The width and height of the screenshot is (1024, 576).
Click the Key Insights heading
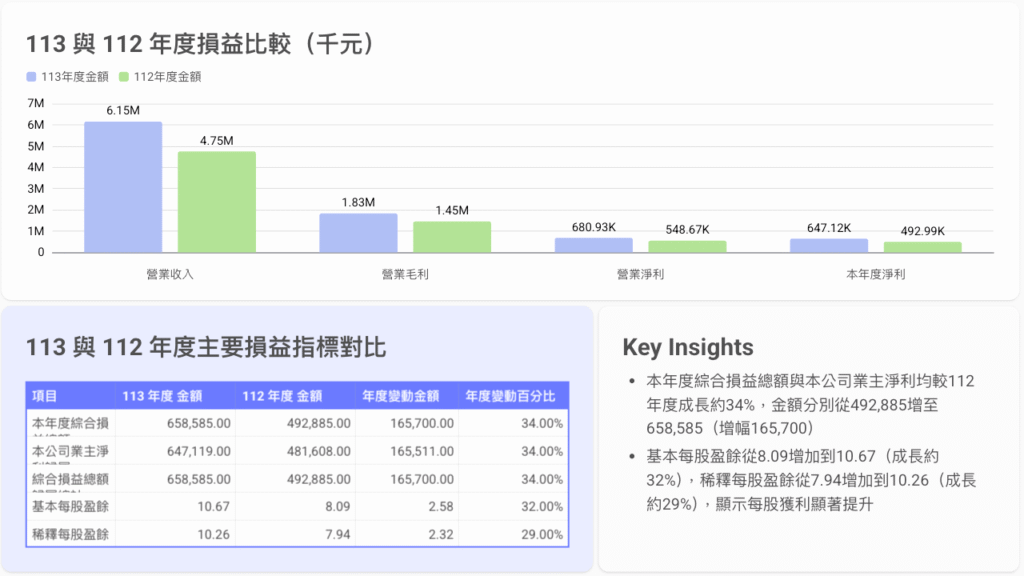click(x=686, y=348)
